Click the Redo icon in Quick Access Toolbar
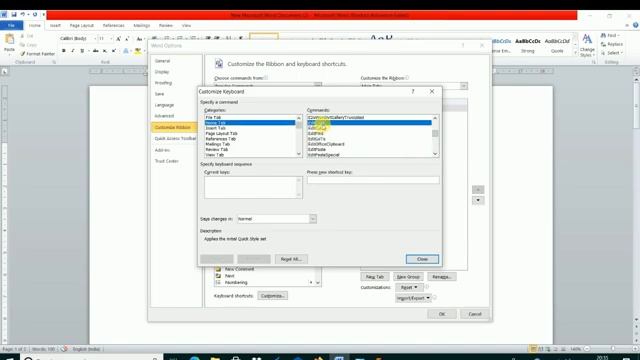Screen dimensions: 640x360 (35, 15)
